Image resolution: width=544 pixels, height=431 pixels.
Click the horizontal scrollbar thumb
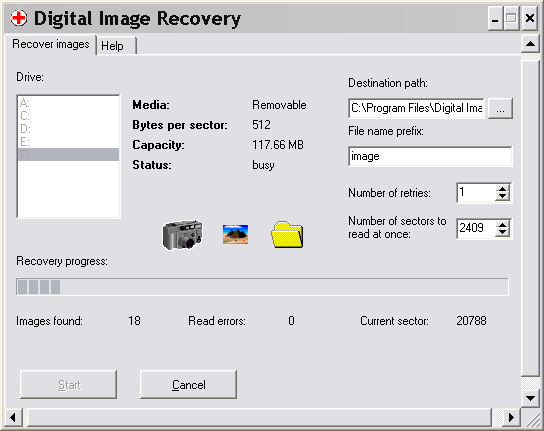(x=260, y=417)
